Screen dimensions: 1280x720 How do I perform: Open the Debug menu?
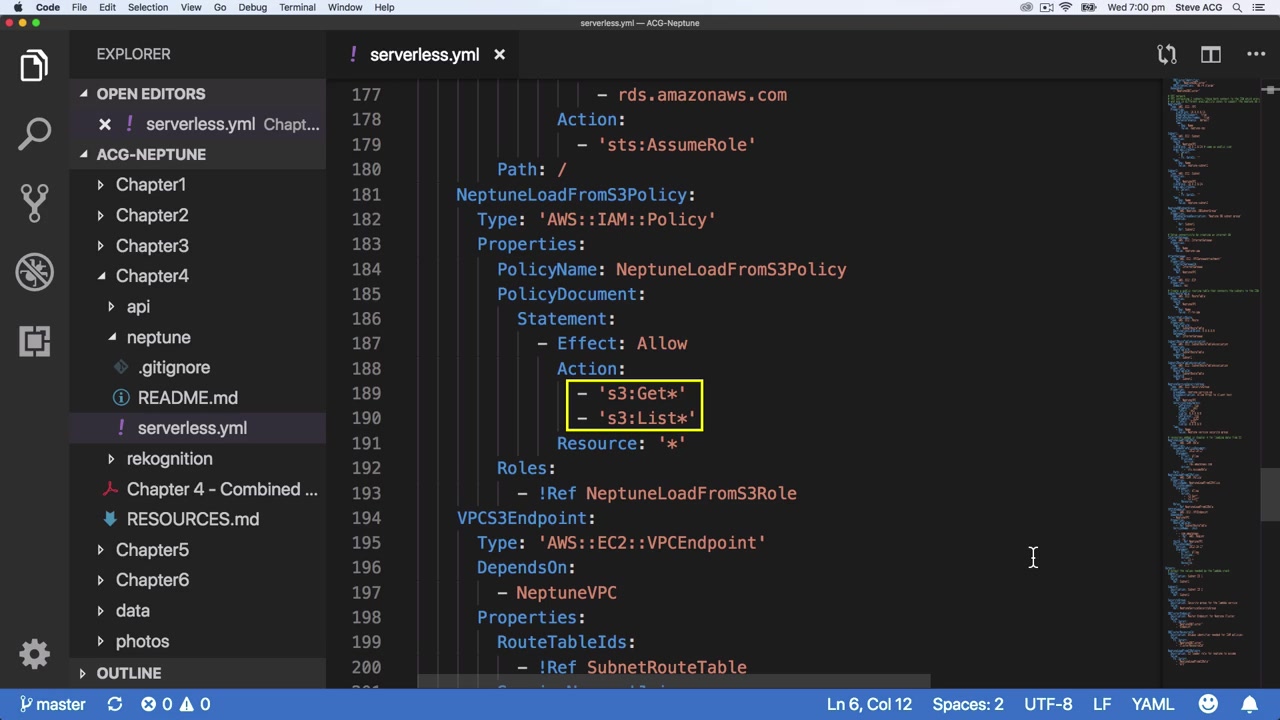(x=253, y=7)
